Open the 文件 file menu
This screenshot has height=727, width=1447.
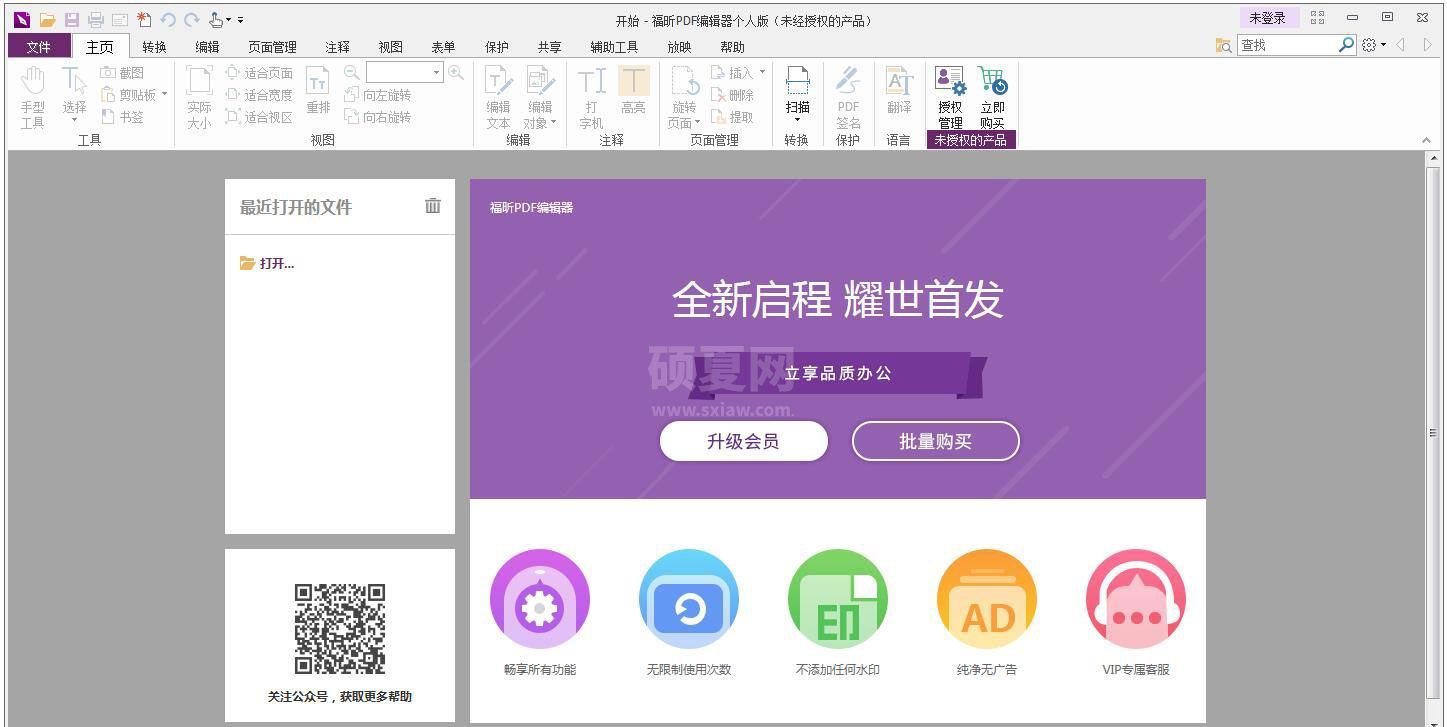pyautogui.click(x=39, y=46)
